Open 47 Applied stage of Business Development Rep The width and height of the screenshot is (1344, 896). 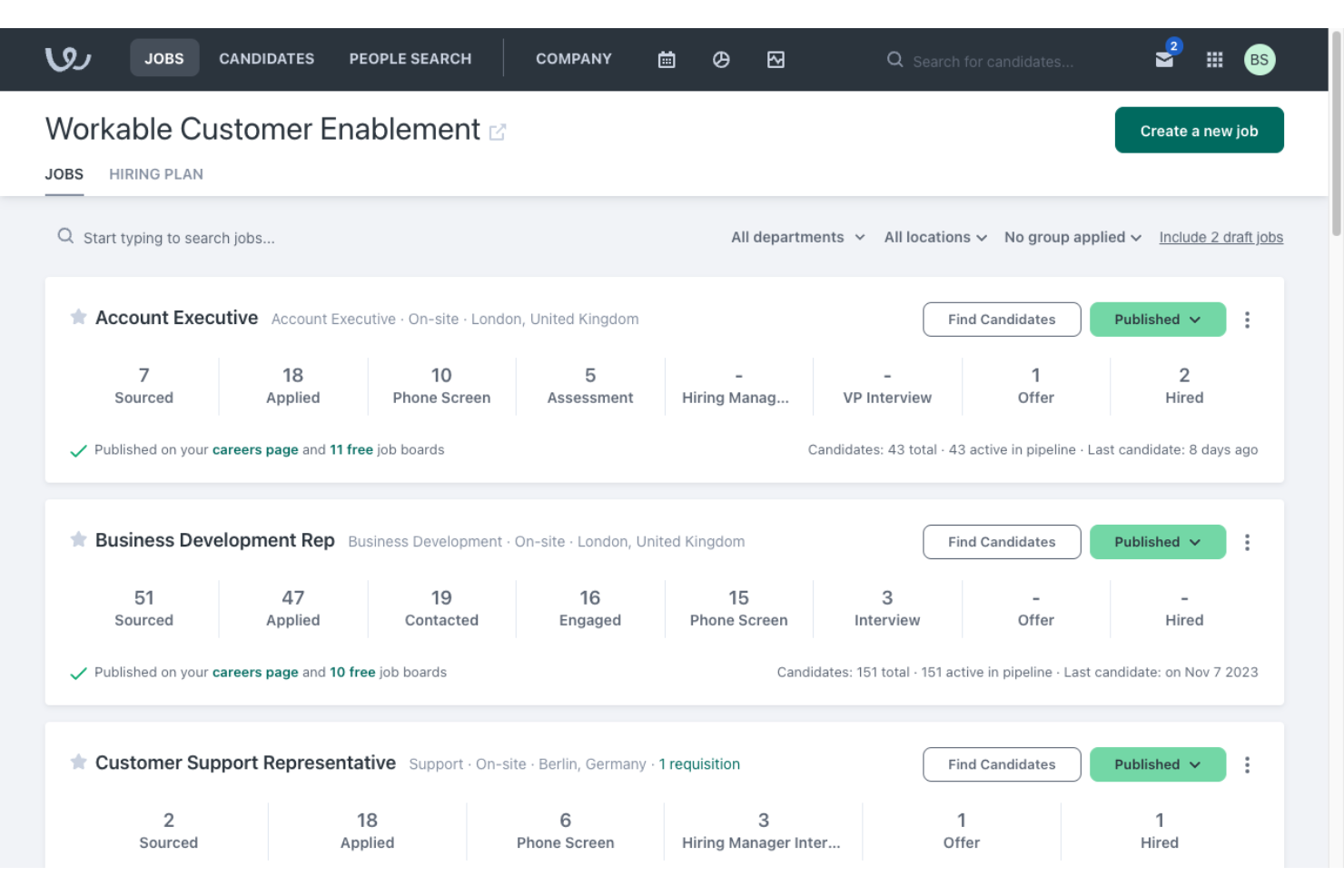tap(292, 608)
